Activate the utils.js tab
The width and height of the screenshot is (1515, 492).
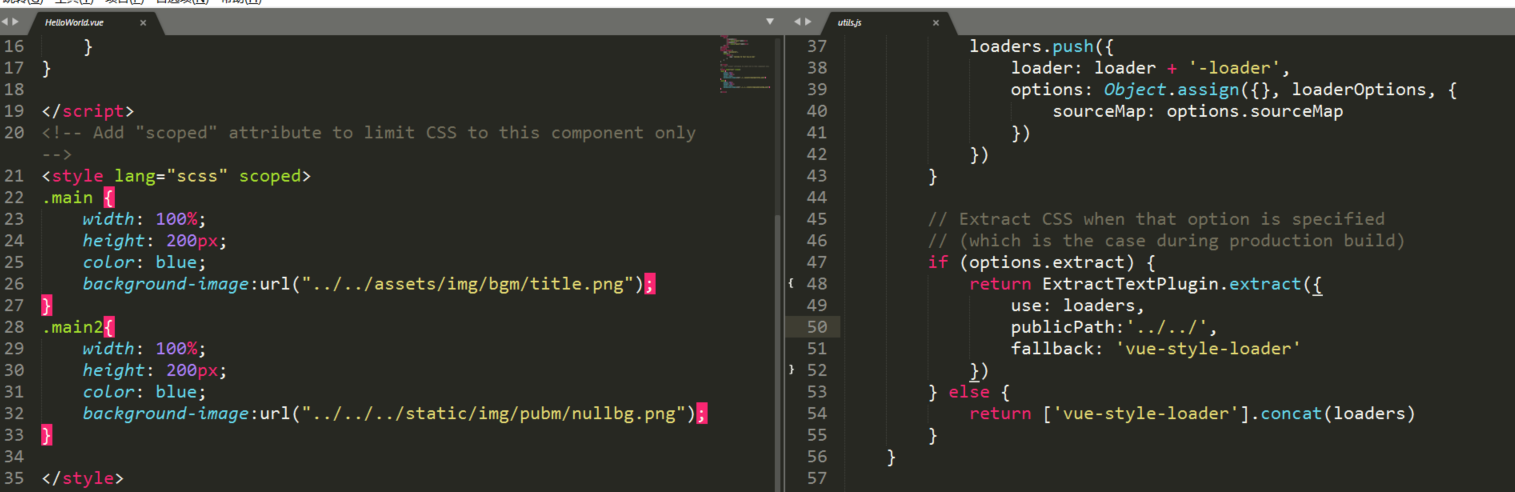[x=851, y=22]
